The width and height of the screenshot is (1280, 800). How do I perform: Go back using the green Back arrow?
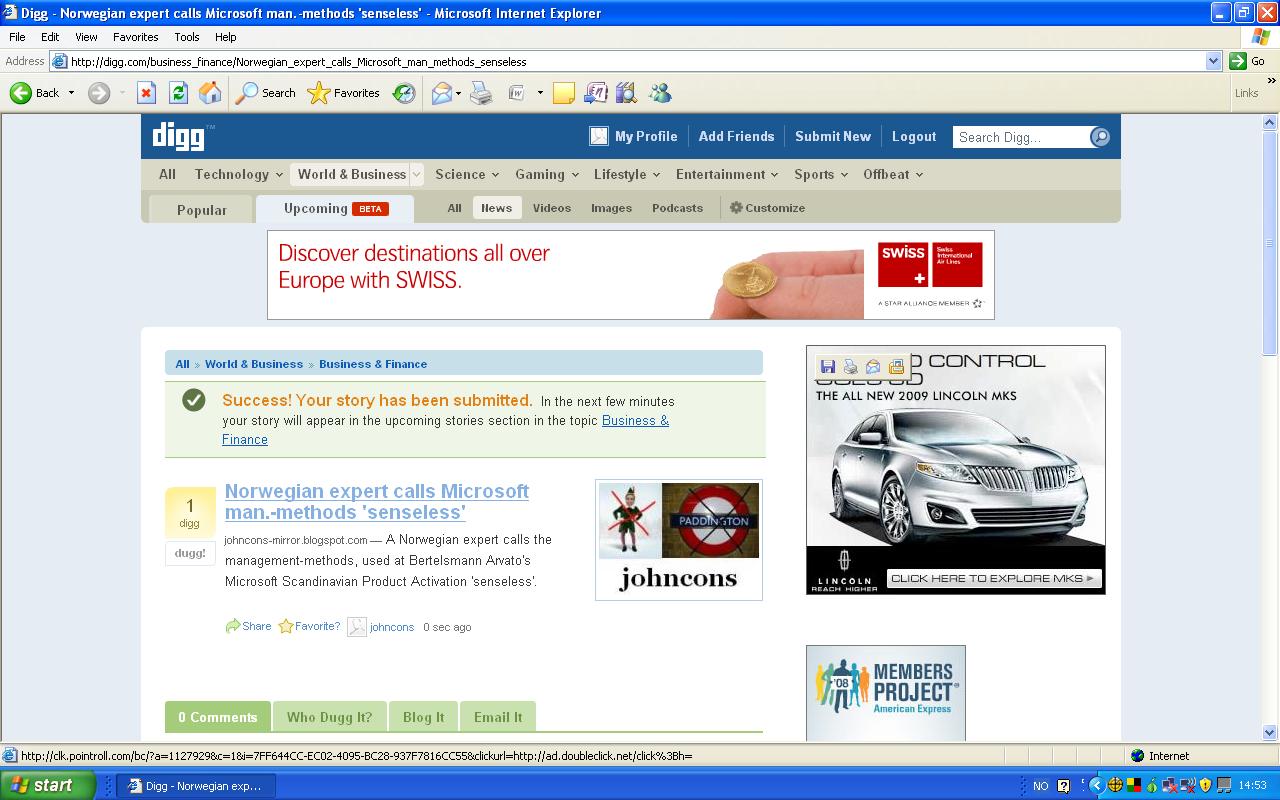click(35, 93)
